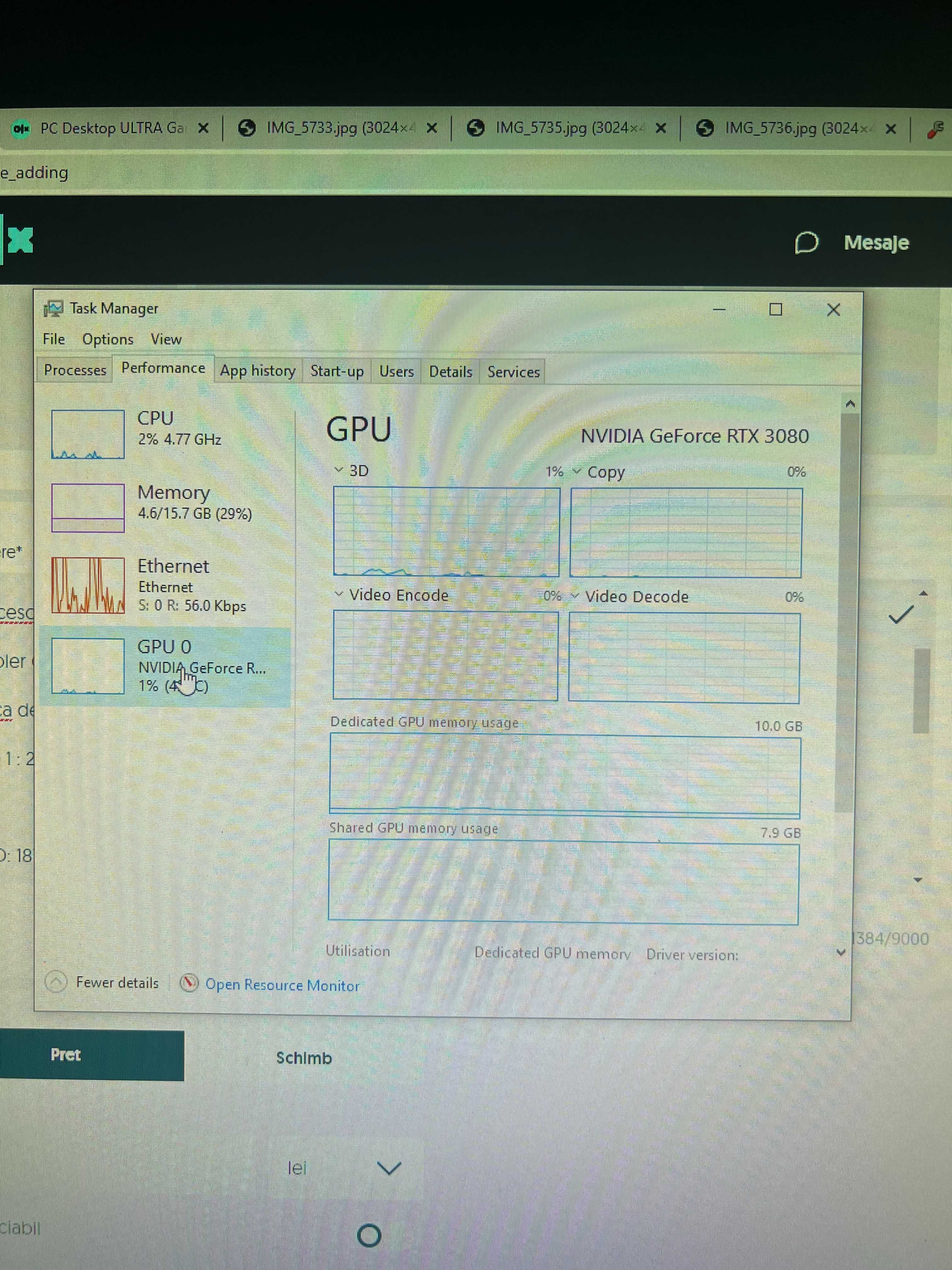This screenshot has height=1270, width=952.
Task: Open the Processes tab in Task Manager
Action: [x=75, y=370]
